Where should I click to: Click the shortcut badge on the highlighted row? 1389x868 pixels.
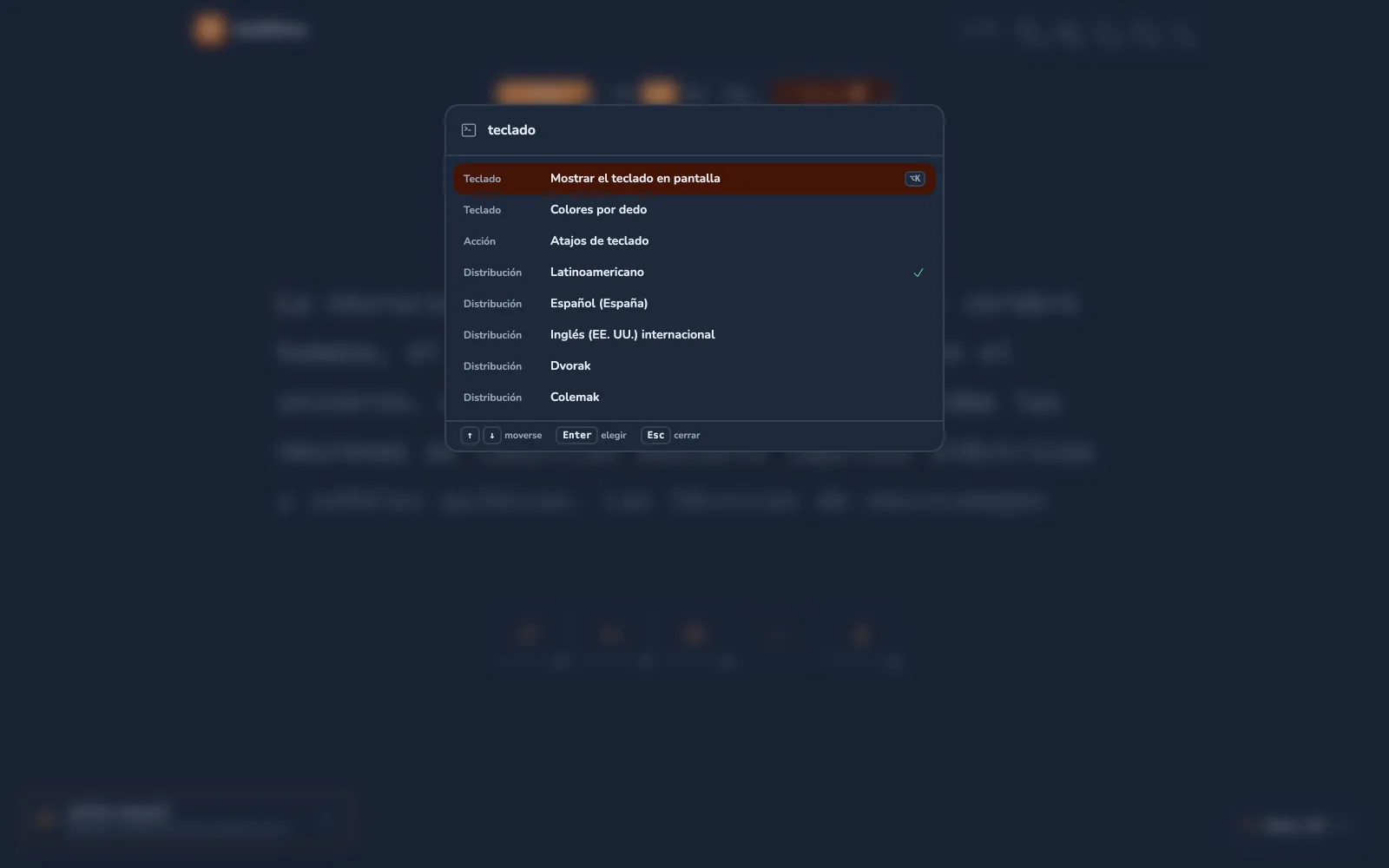coord(915,179)
